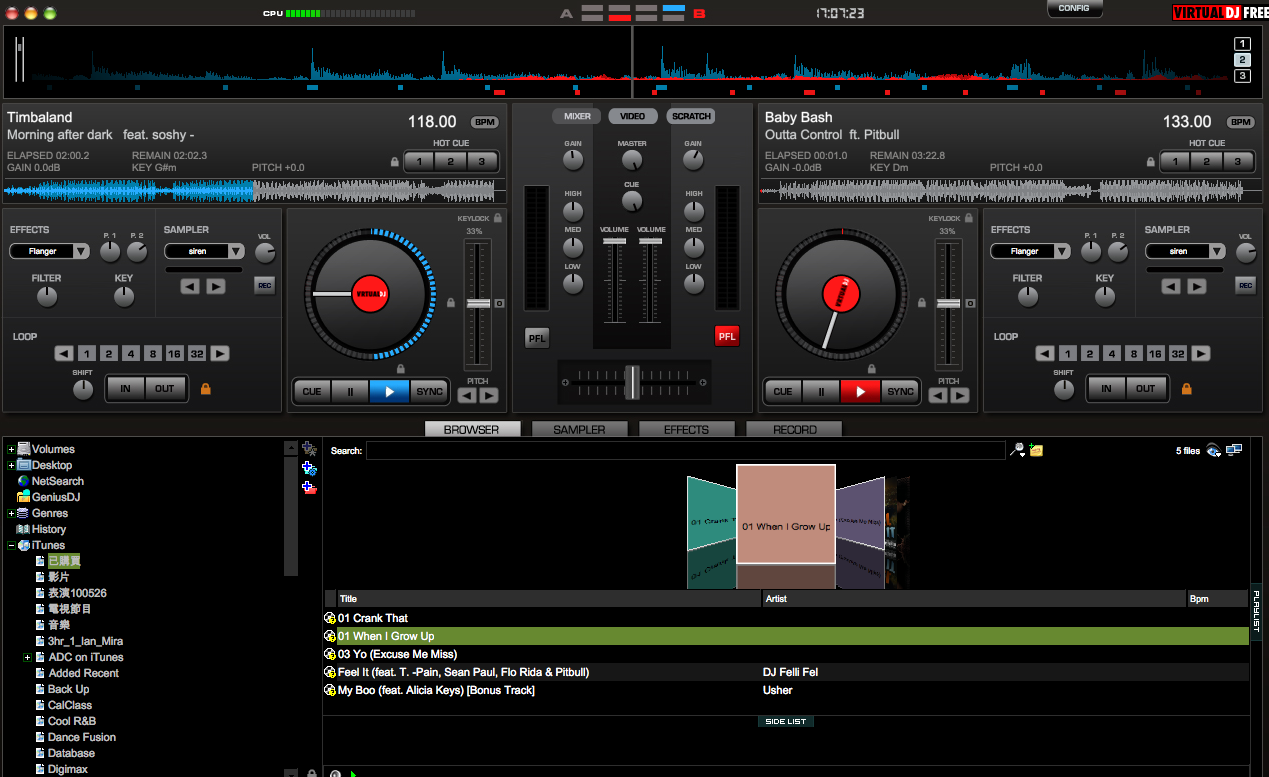Toggle KEYLOCK on the Baby Bash deck

click(x=969, y=217)
